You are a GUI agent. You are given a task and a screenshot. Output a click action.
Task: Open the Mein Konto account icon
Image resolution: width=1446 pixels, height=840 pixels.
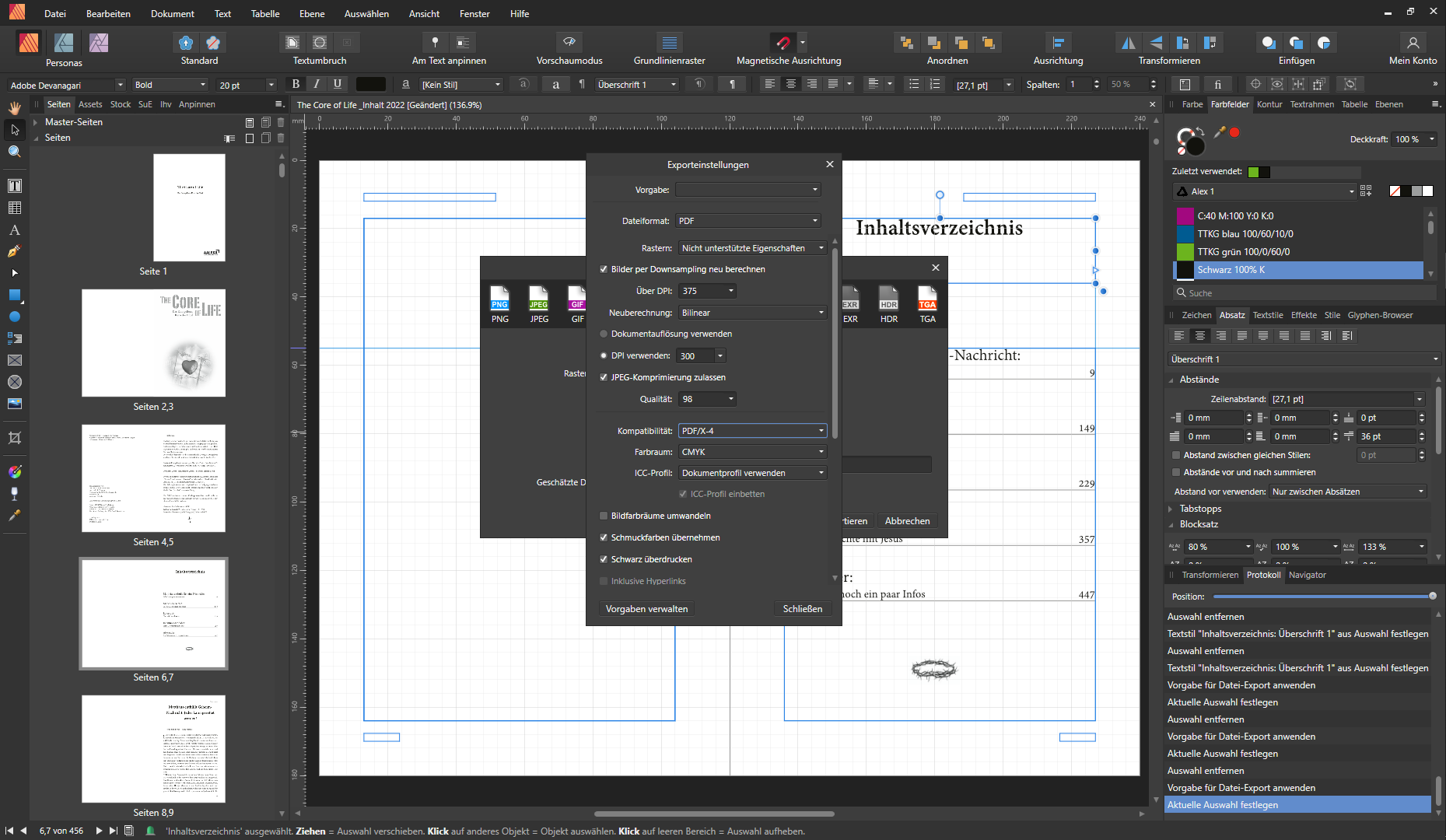pyautogui.click(x=1413, y=42)
